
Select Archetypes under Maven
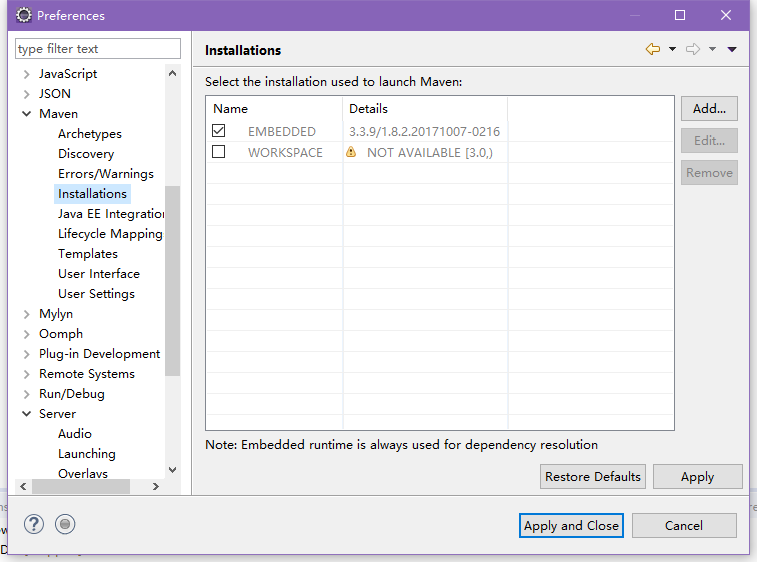click(x=90, y=134)
